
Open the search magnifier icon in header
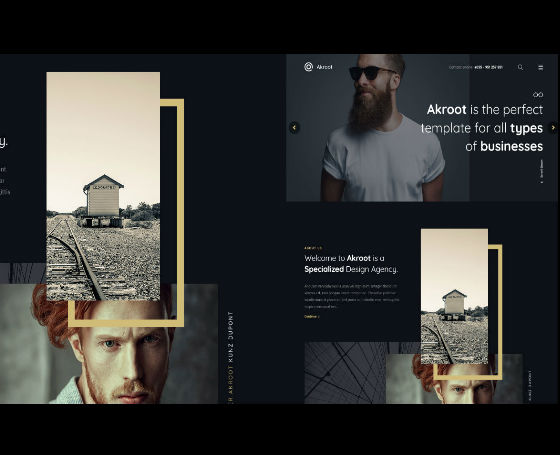pos(520,67)
